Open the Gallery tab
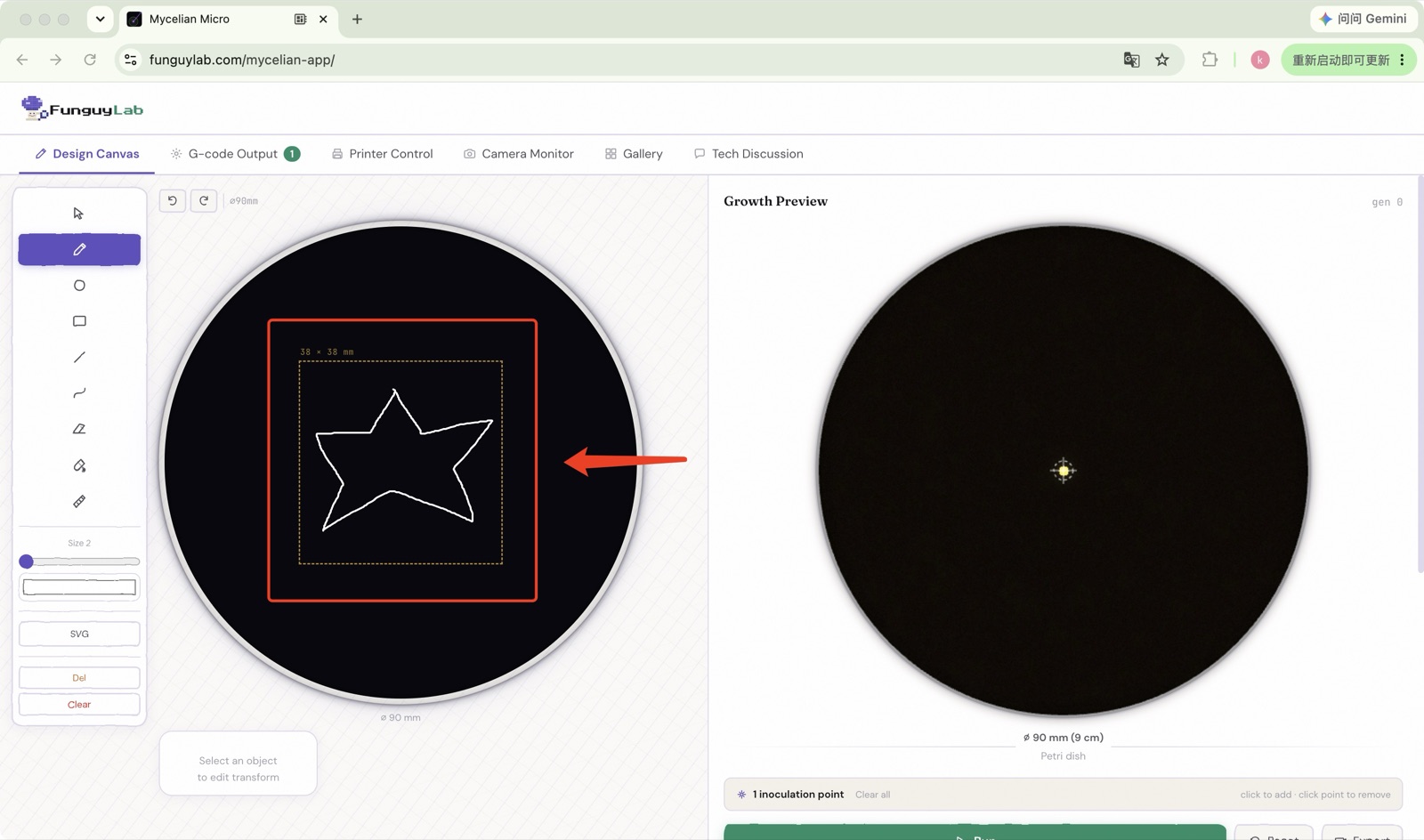The height and width of the screenshot is (840, 1424). click(634, 154)
